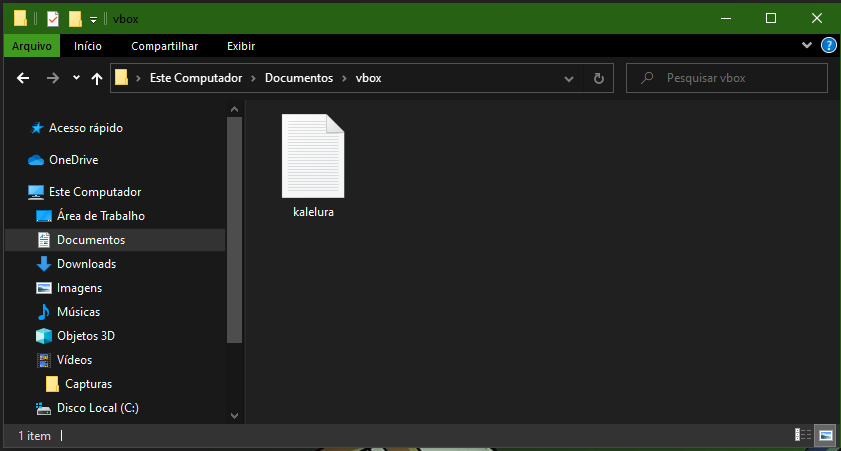The image size is (841, 451).
Task: Open the Arquivo menu
Action: tap(32, 46)
